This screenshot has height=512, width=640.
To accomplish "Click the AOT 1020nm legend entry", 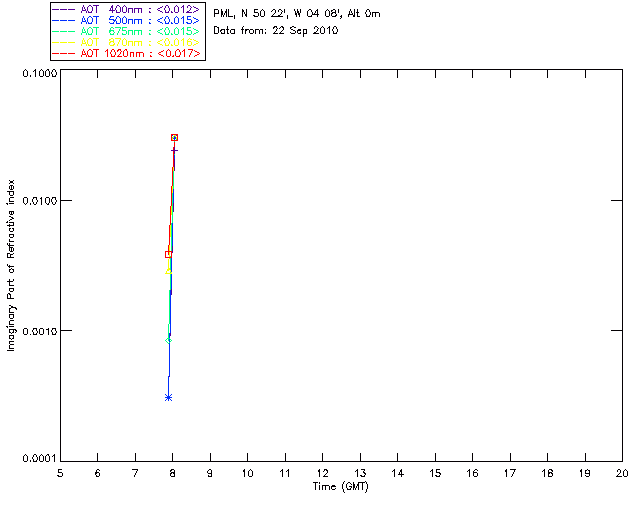I will (x=127, y=53).
